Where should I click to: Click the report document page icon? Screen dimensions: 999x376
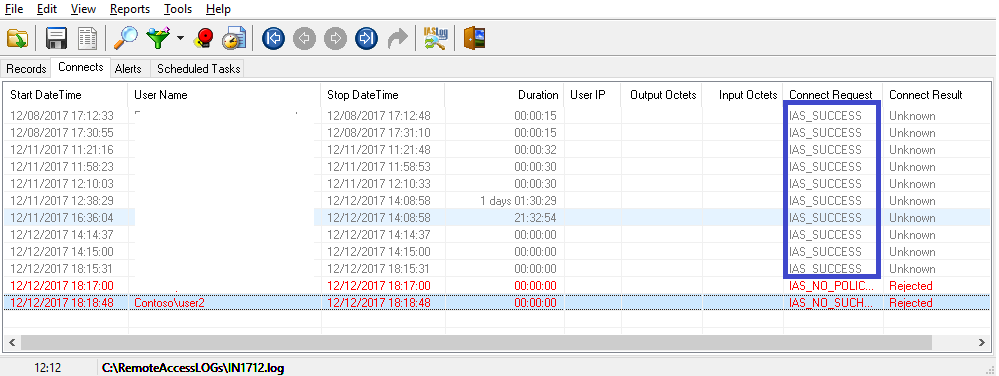tap(87, 38)
